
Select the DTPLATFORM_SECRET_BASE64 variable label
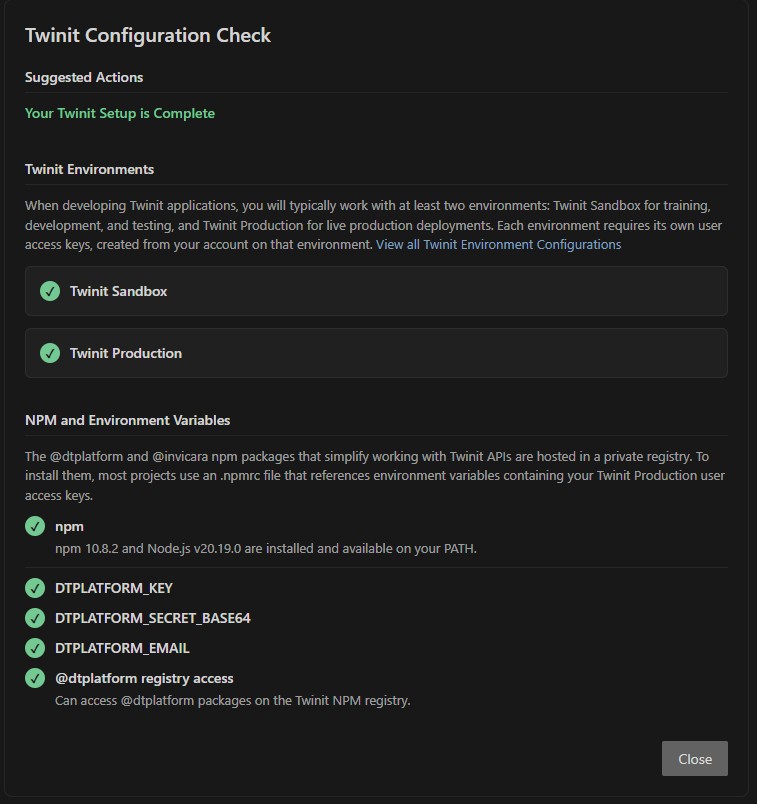tap(153, 618)
